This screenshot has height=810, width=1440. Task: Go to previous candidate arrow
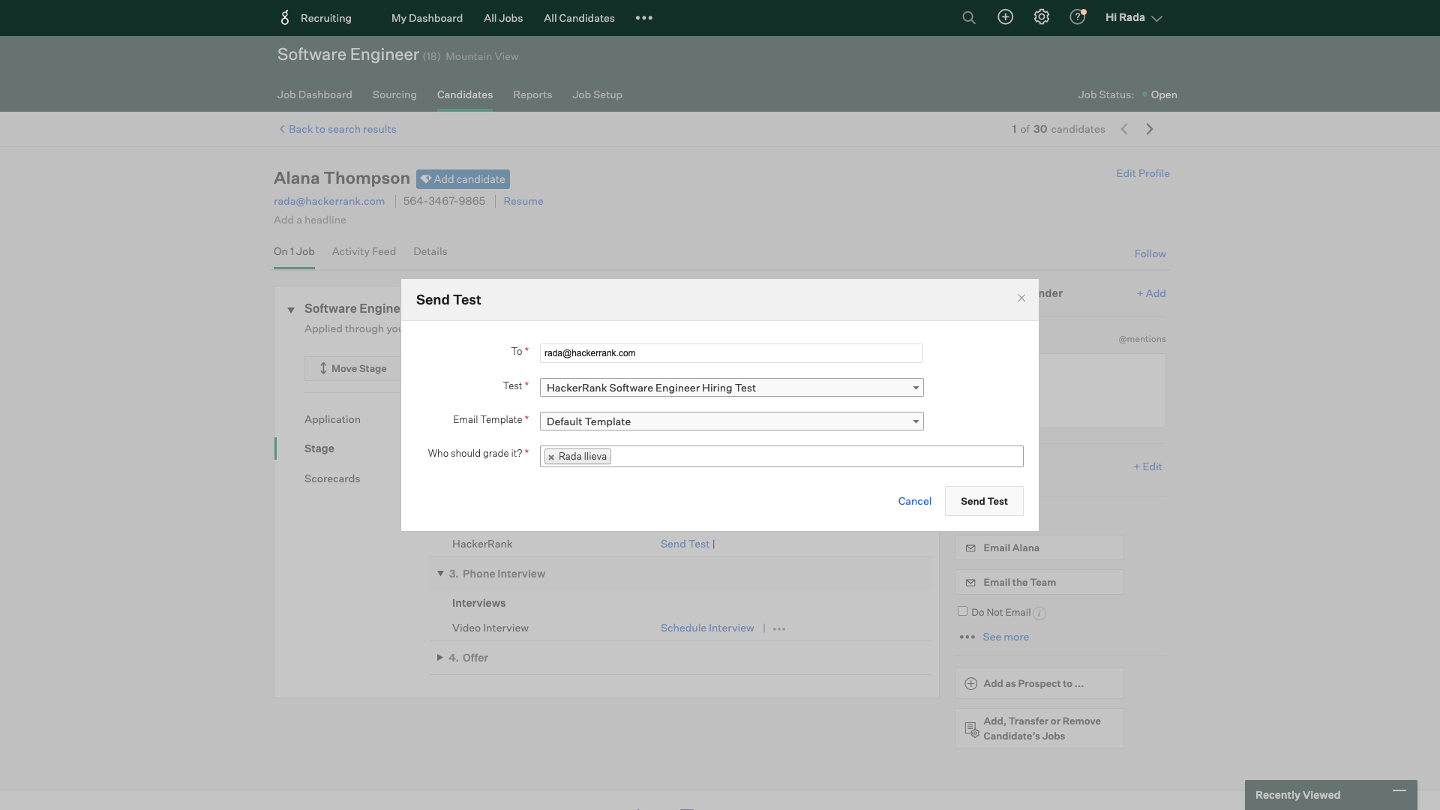(1124, 129)
